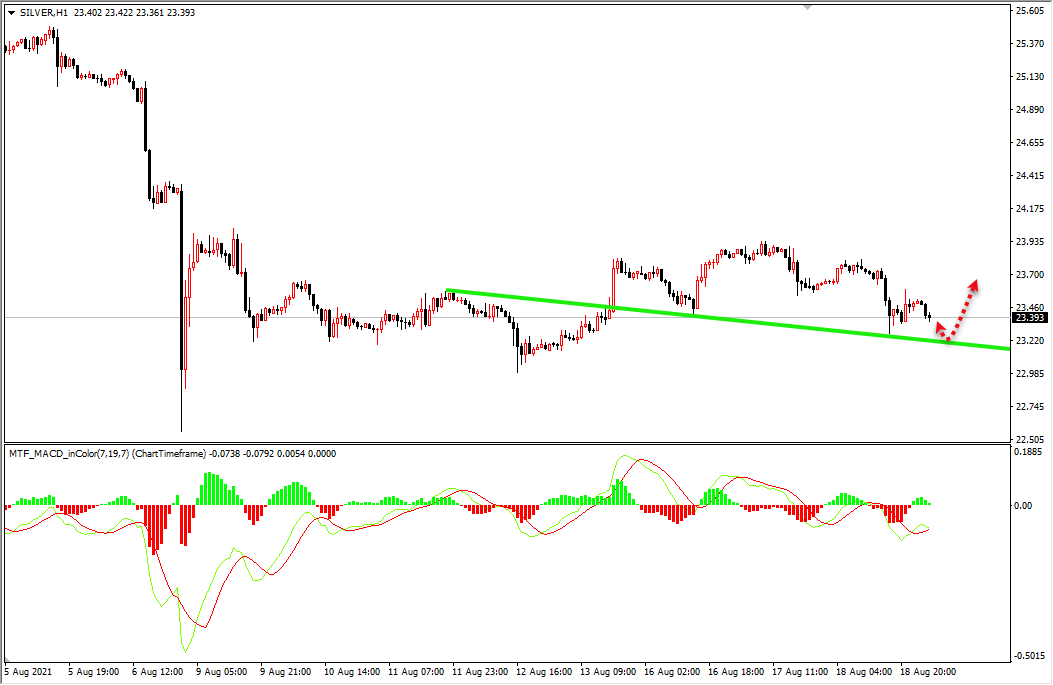Click the 5 Aug 2021 time label
Viewport: 1053px width, 685px height.
[28, 672]
